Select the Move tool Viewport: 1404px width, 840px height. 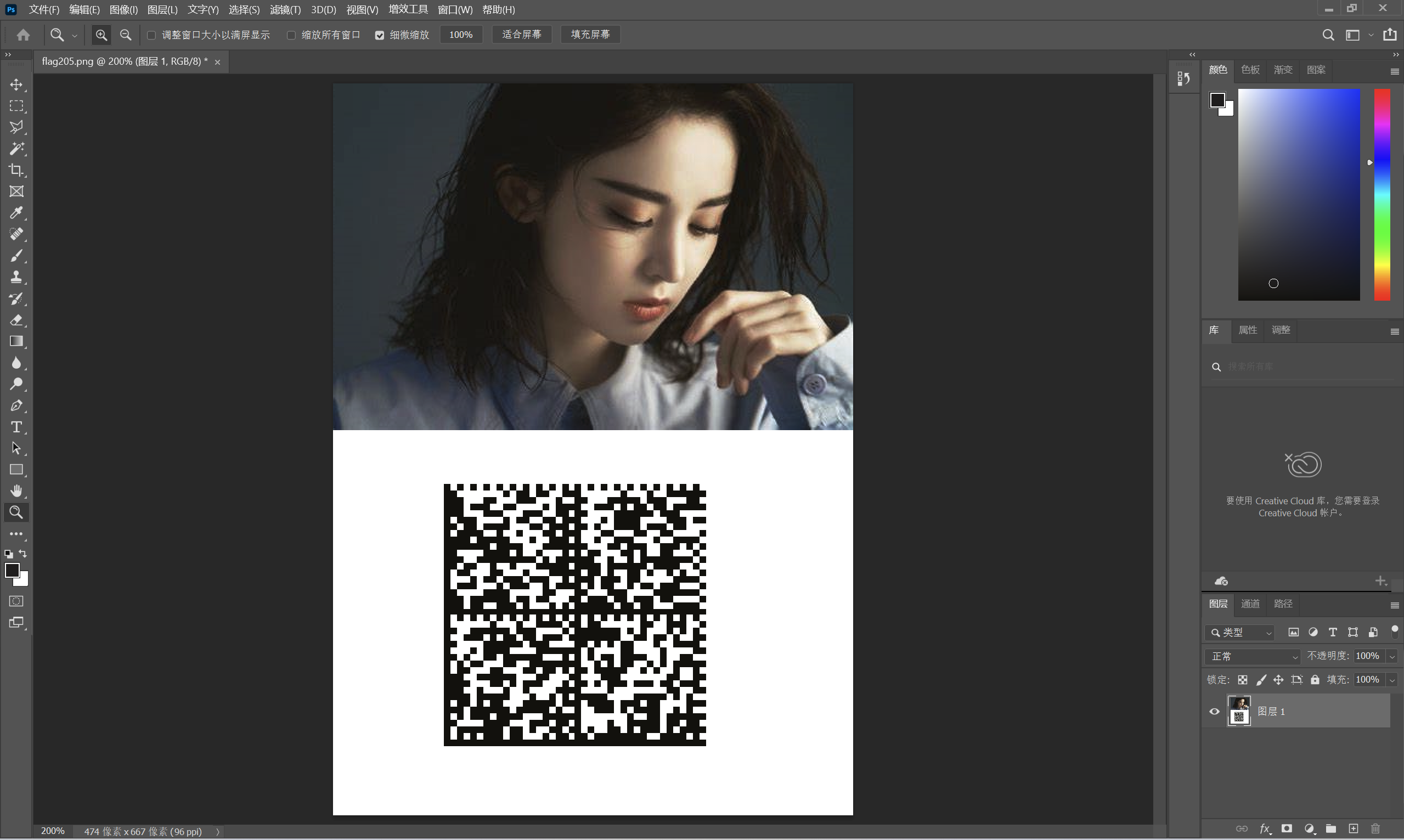[x=16, y=84]
